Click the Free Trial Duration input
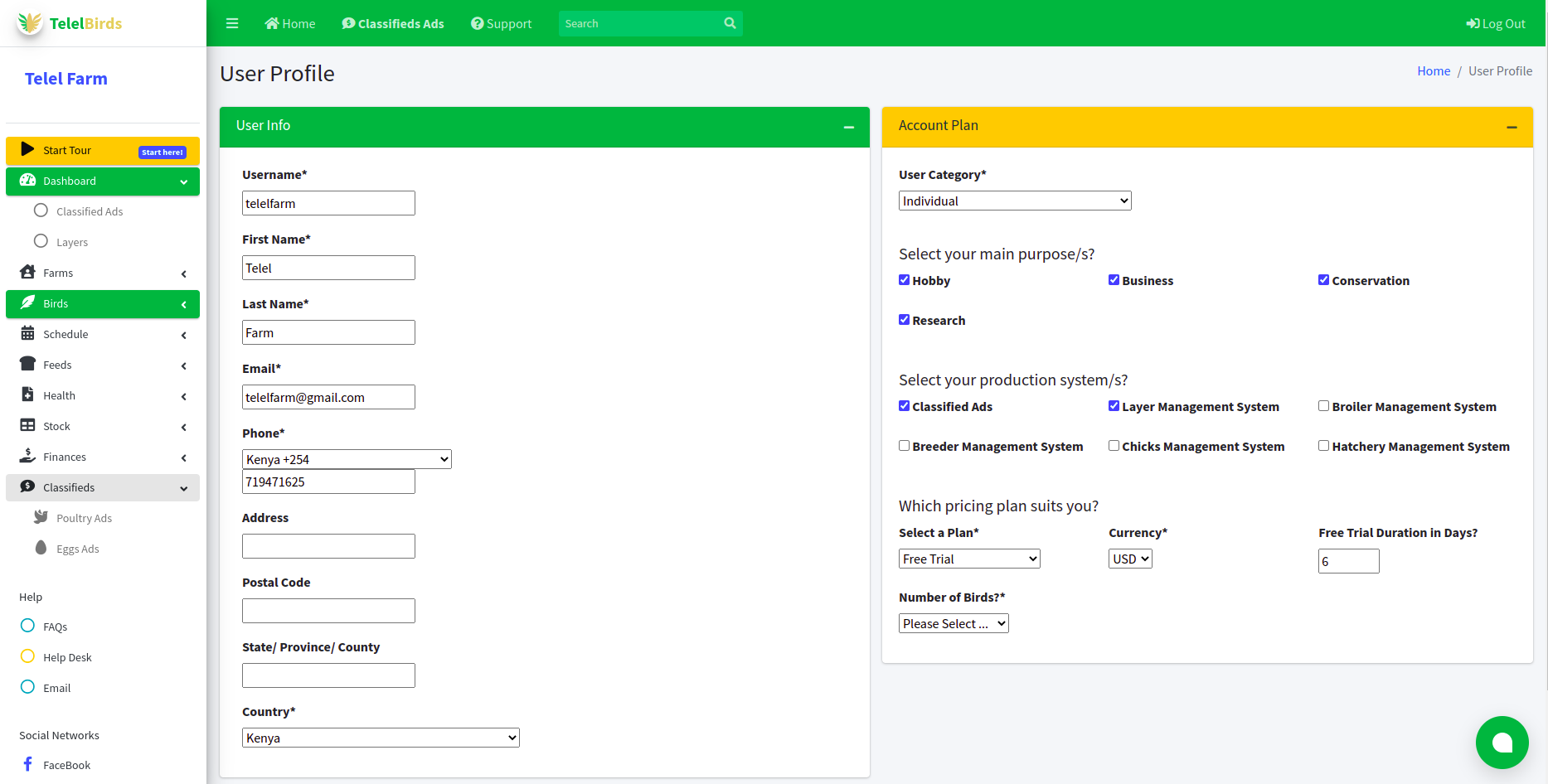Image resolution: width=1548 pixels, height=784 pixels. [1349, 561]
